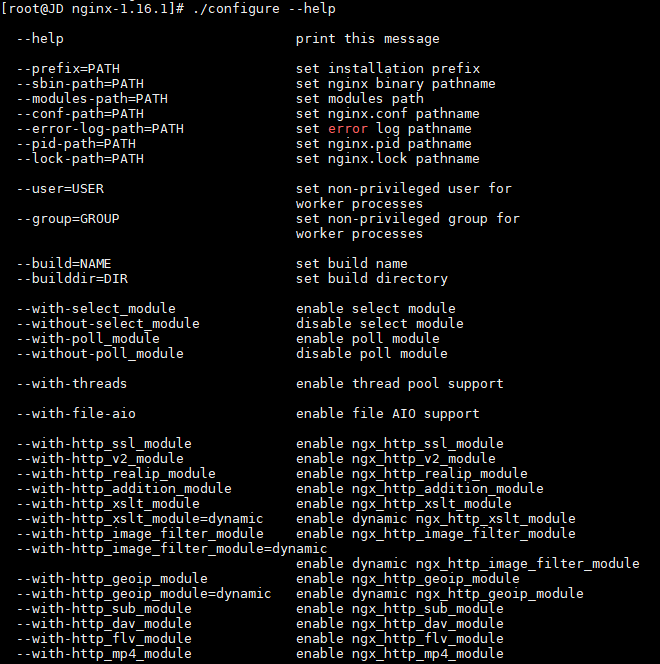This screenshot has height=664, width=660.
Task: Click the --with-http_xslt_module=dynamic option
Action: coord(140,519)
